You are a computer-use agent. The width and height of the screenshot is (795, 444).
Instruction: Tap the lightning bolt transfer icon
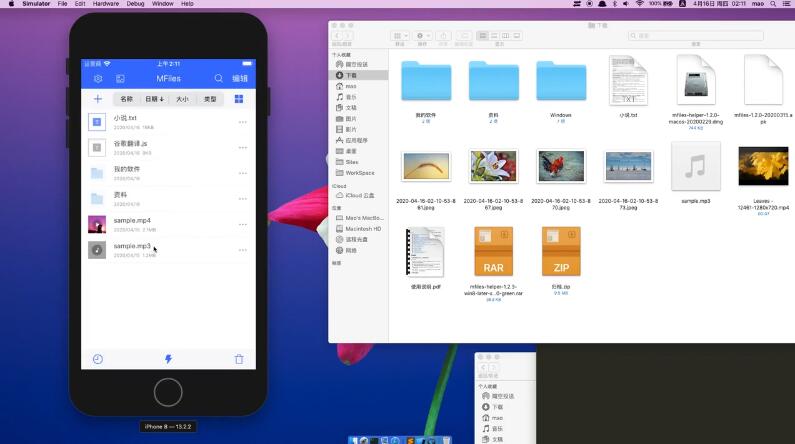pyautogui.click(x=168, y=359)
